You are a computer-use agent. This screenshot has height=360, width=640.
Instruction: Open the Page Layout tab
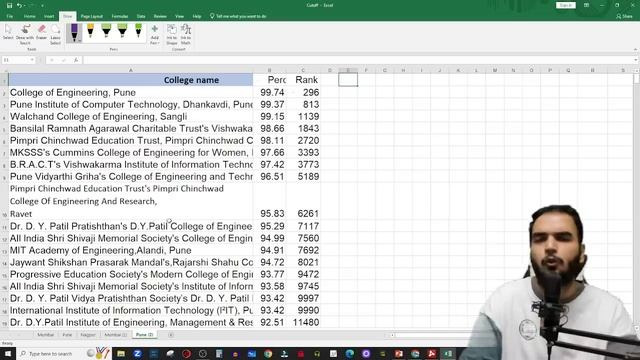(92, 16)
